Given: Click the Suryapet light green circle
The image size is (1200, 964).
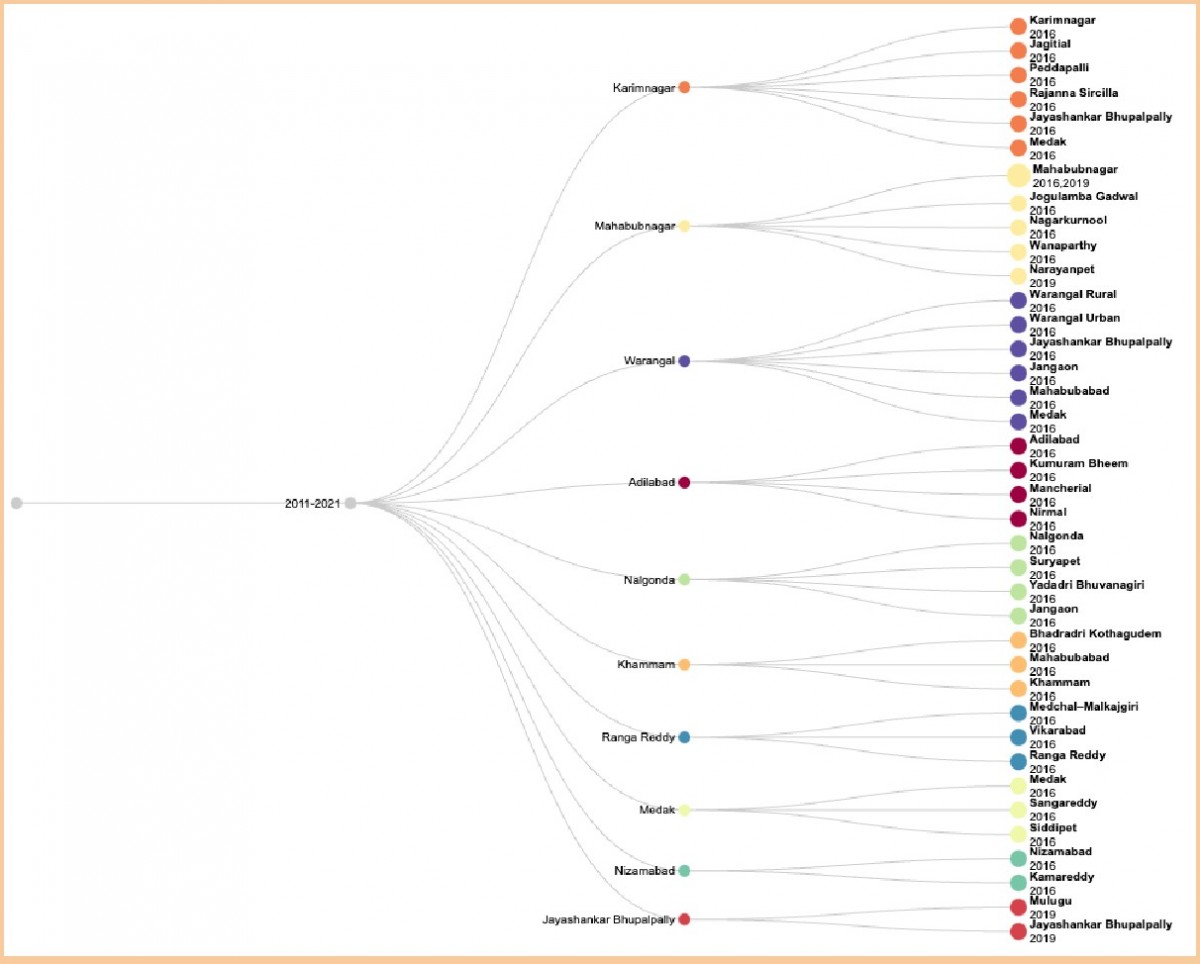Looking at the screenshot, I should pyautogui.click(x=1018, y=567).
